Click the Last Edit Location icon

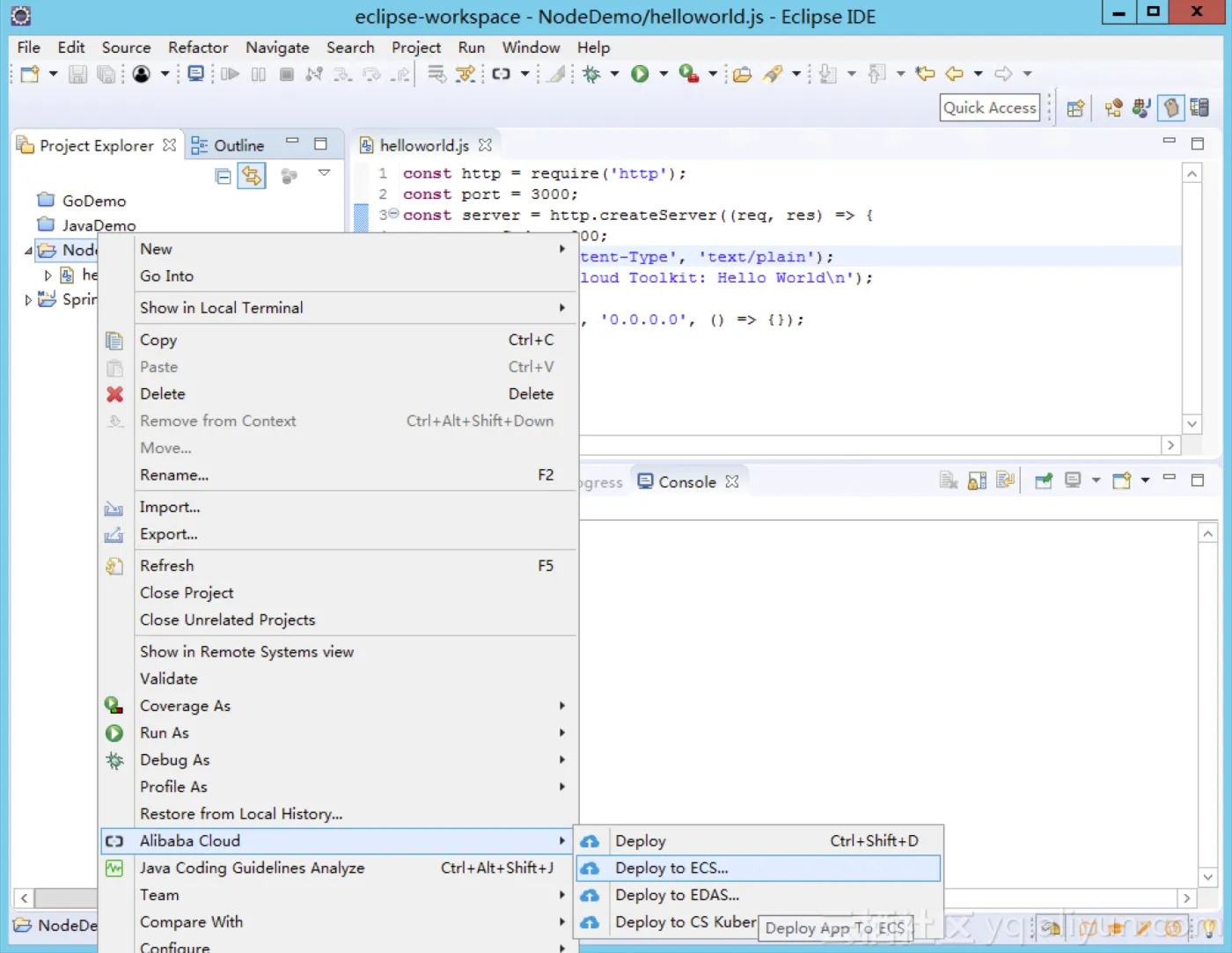925,74
